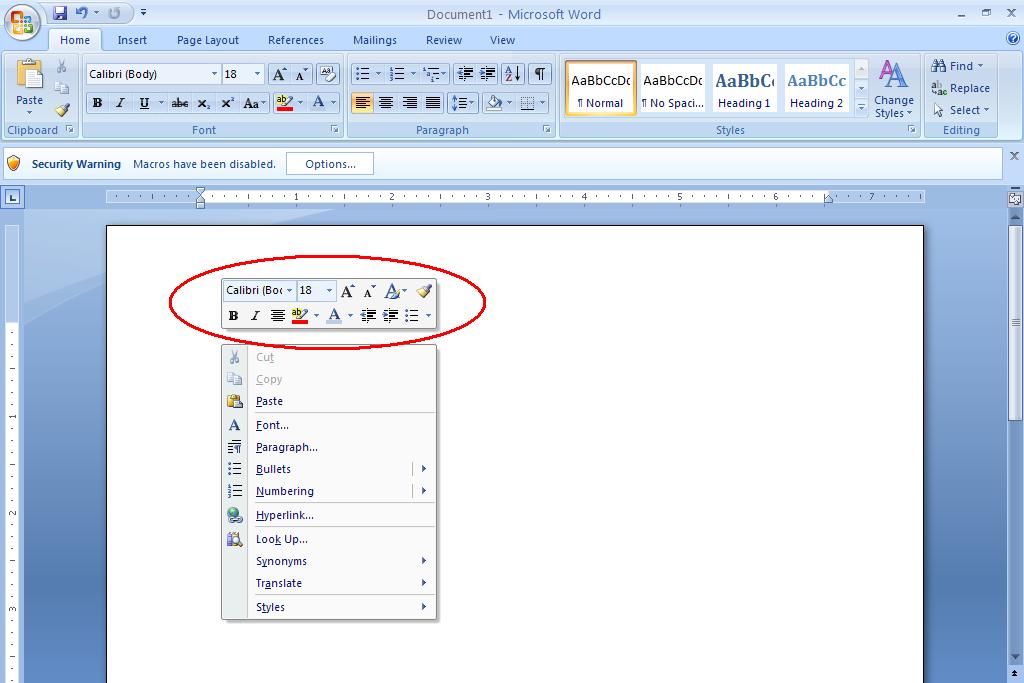
Task: Open Font dialog launcher in ribbon
Action: [x=334, y=129]
